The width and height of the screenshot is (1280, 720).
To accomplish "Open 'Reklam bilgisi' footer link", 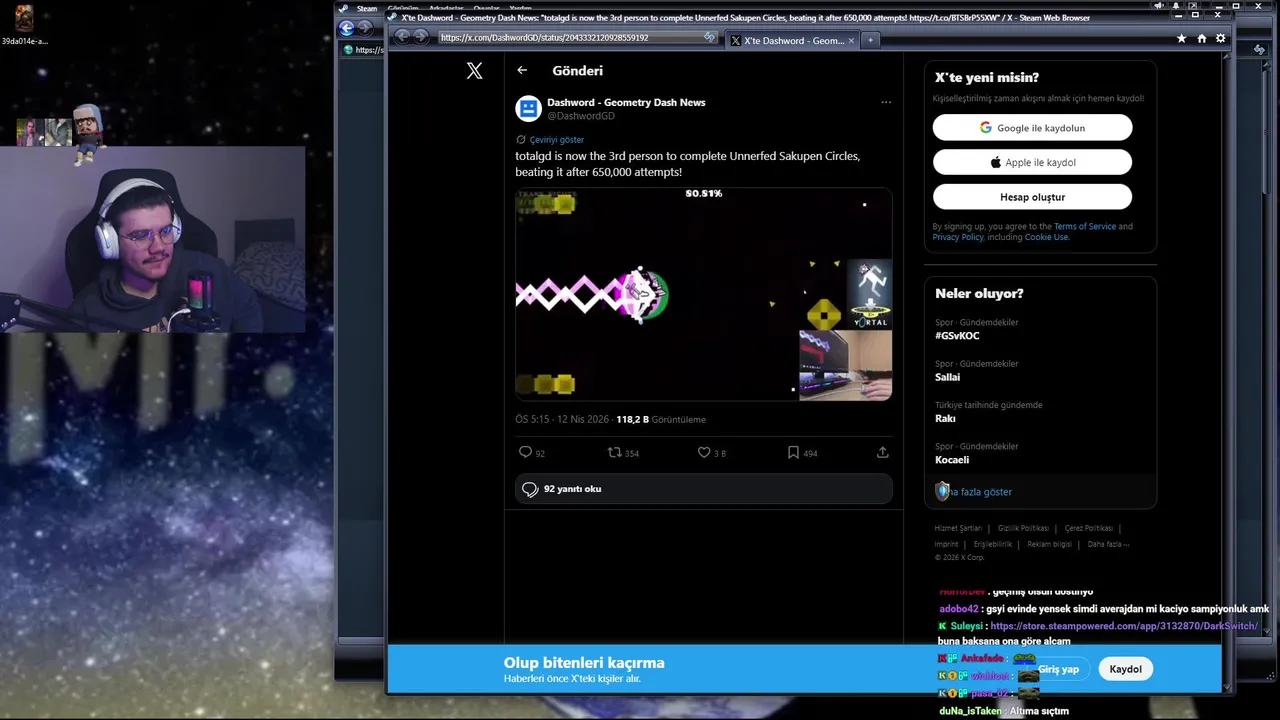I will tap(1049, 544).
